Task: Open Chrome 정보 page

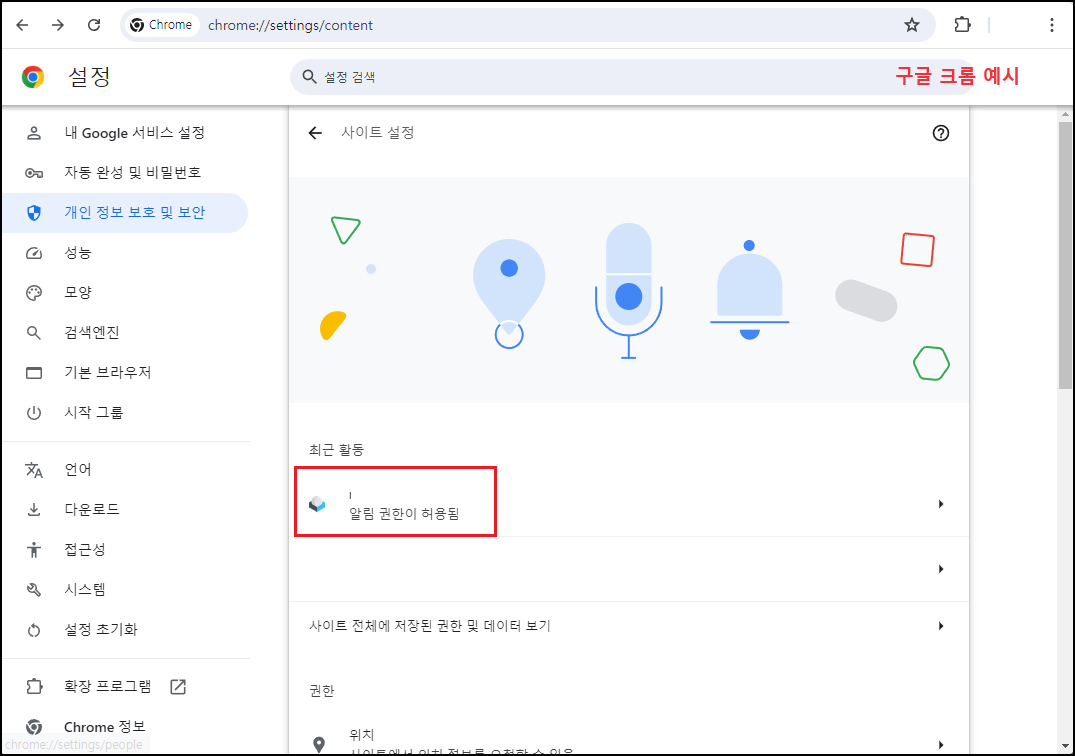Action: pos(125,727)
